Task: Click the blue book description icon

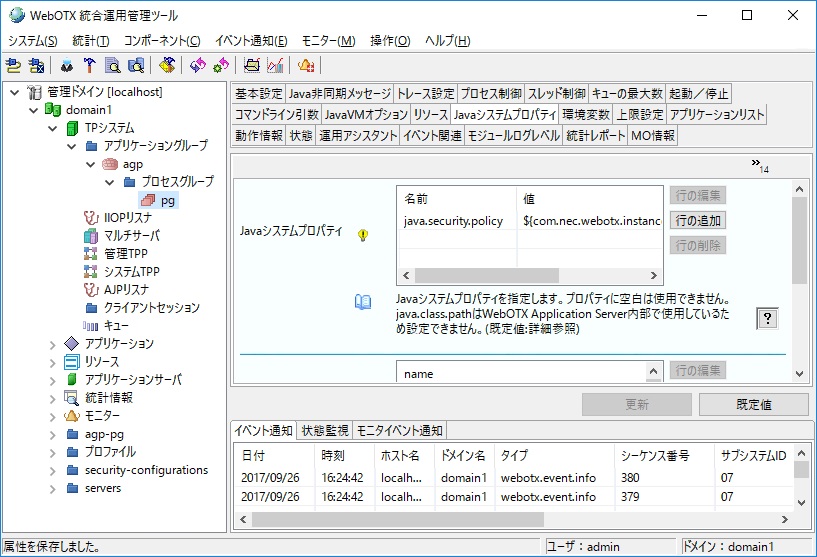Action: click(x=363, y=302)
